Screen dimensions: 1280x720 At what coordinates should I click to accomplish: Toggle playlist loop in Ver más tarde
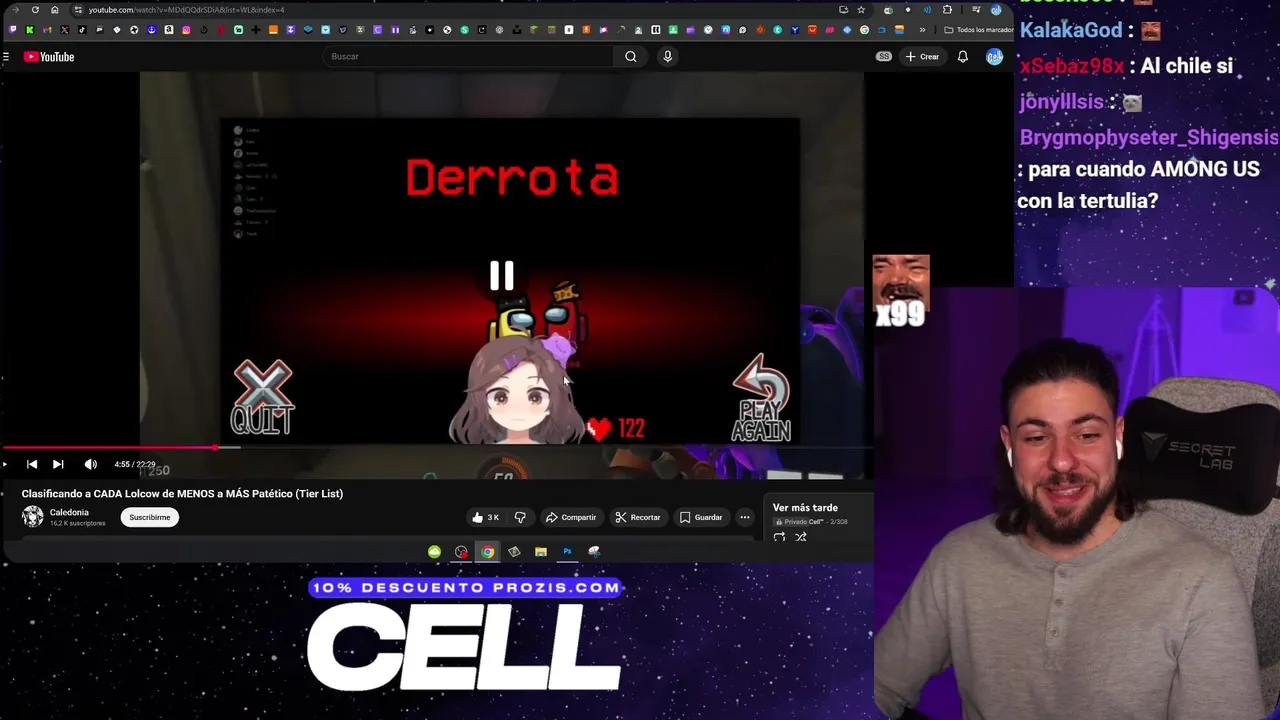779,537
